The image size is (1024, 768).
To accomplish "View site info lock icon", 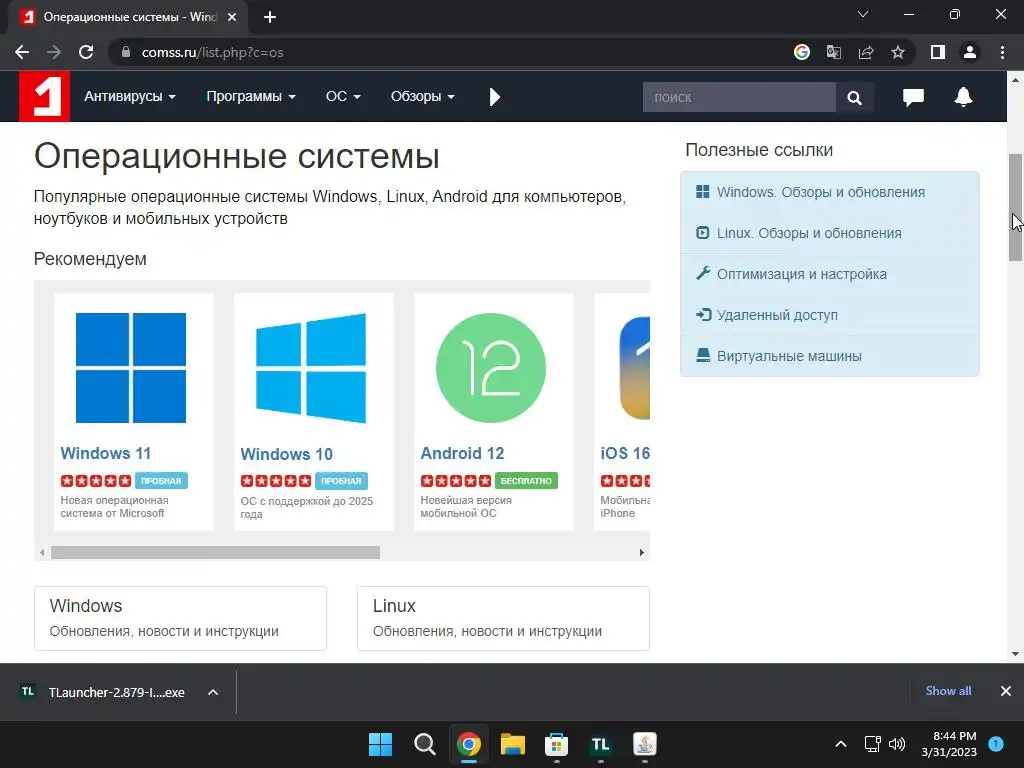I will (x=126, y=52).
